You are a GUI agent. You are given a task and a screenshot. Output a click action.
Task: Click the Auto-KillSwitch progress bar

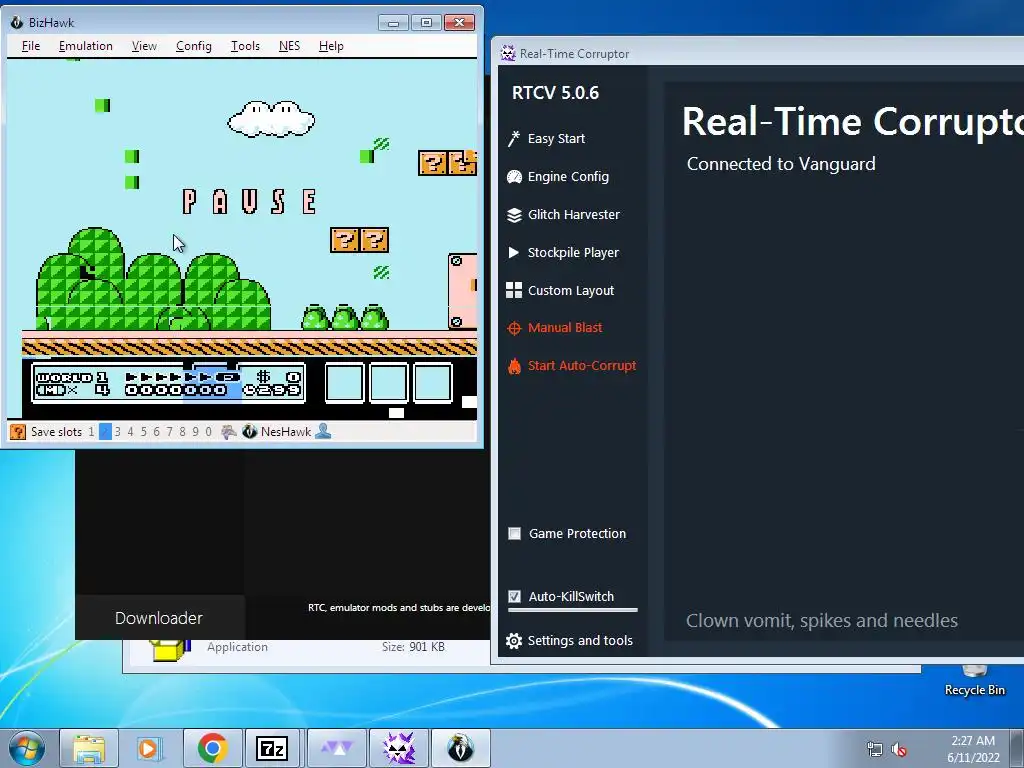click(x=573, y=611)
